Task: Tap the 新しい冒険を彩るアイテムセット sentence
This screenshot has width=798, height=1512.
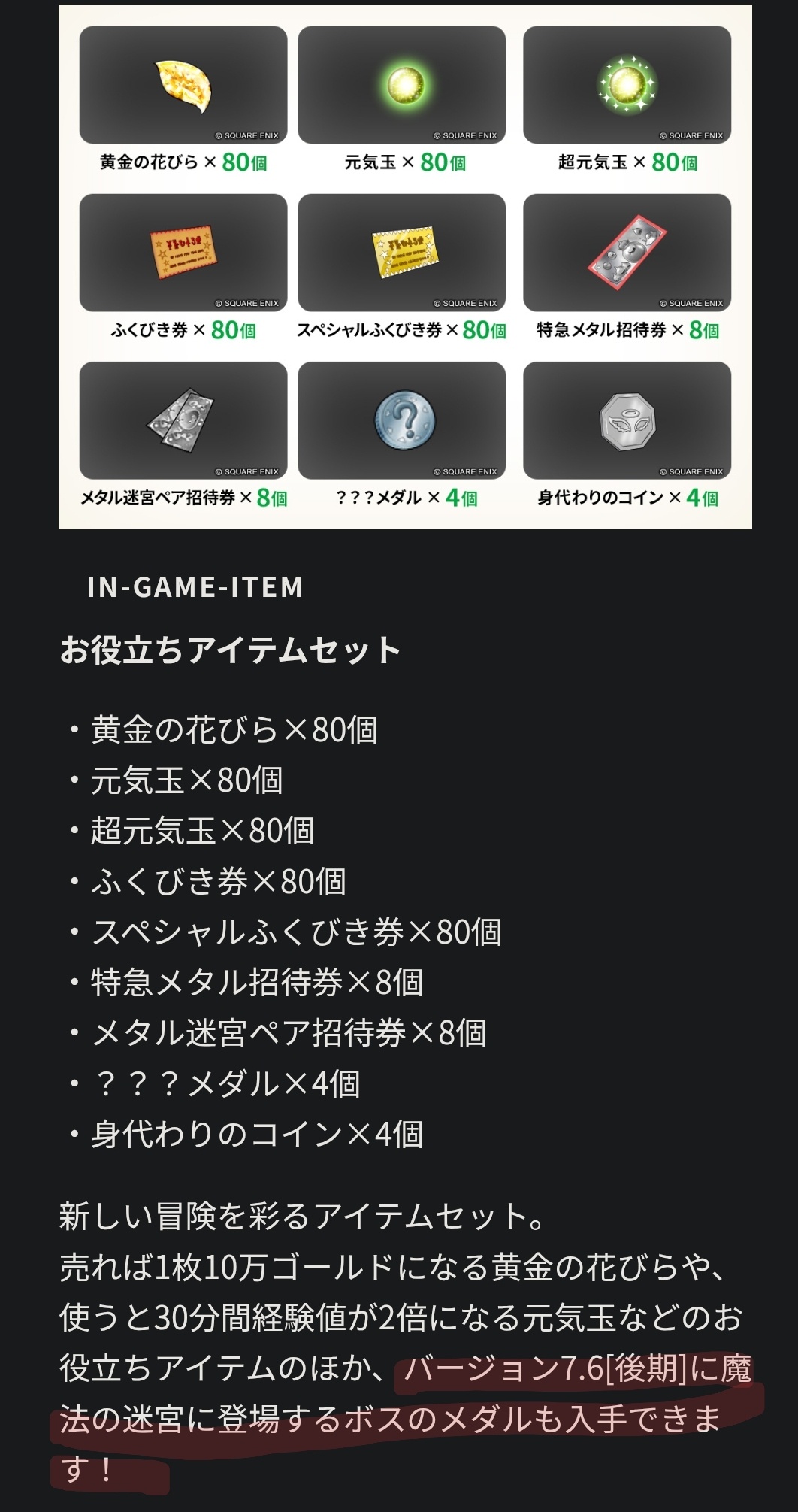Action: (x=302, y=1217)
